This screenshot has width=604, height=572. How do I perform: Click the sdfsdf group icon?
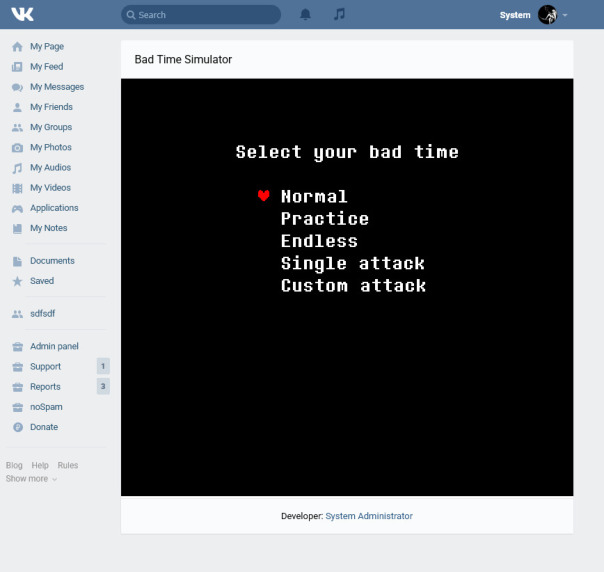point(17,314)
